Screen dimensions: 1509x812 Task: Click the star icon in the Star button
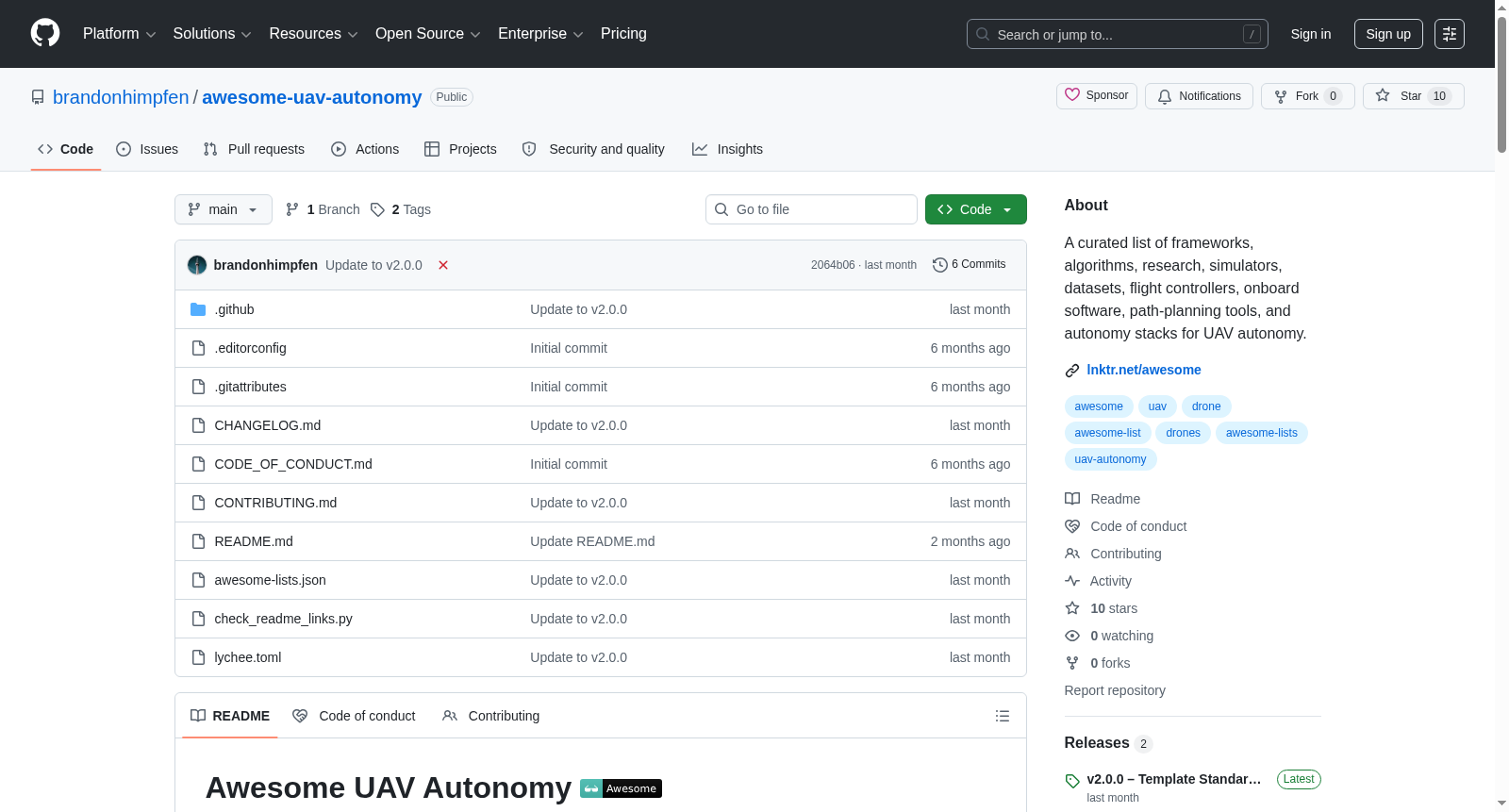point(1383,95)
